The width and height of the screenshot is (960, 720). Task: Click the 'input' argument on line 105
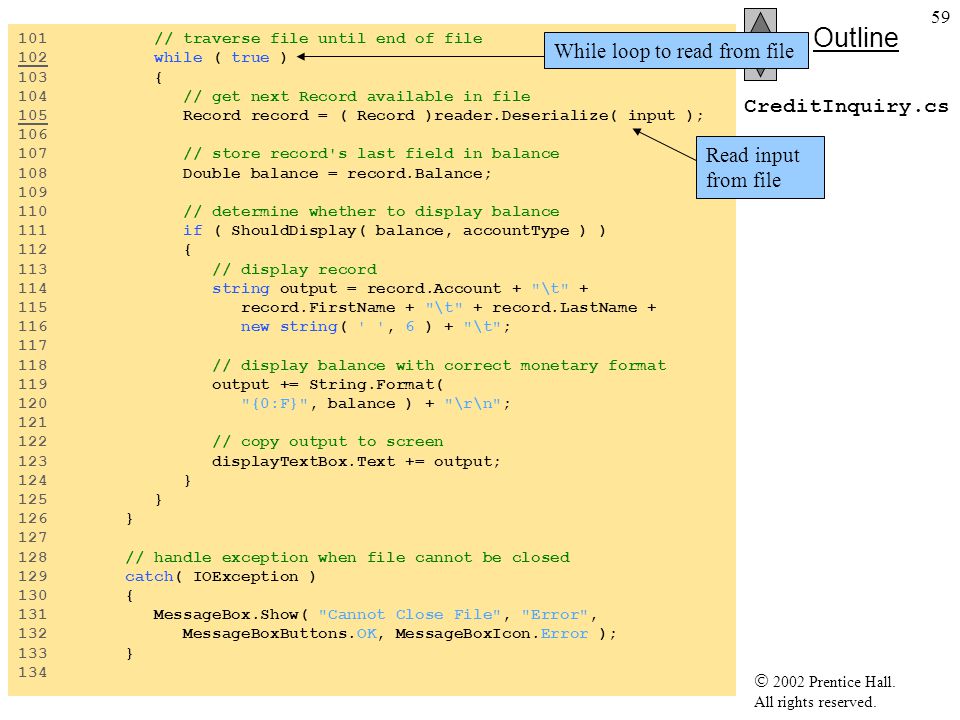point(651,115)
